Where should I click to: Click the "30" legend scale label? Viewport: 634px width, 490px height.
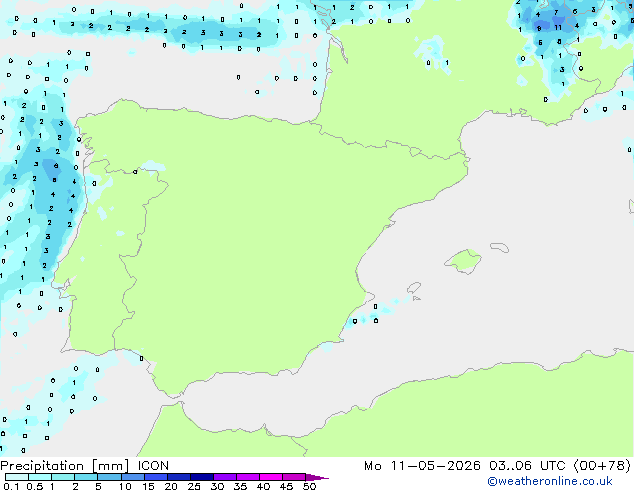coord(217,486)
